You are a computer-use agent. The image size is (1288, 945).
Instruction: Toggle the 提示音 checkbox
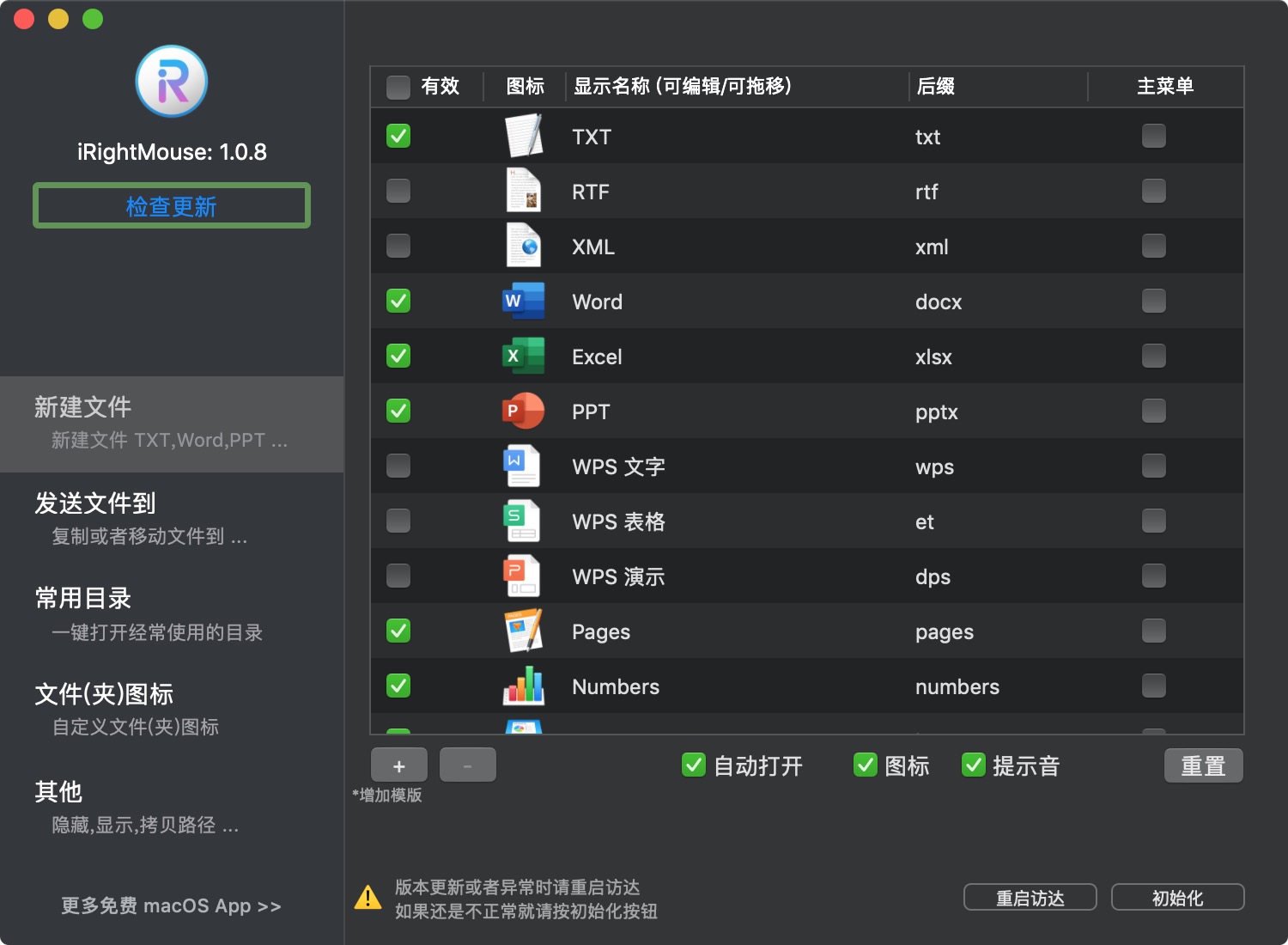coord(974,765)
